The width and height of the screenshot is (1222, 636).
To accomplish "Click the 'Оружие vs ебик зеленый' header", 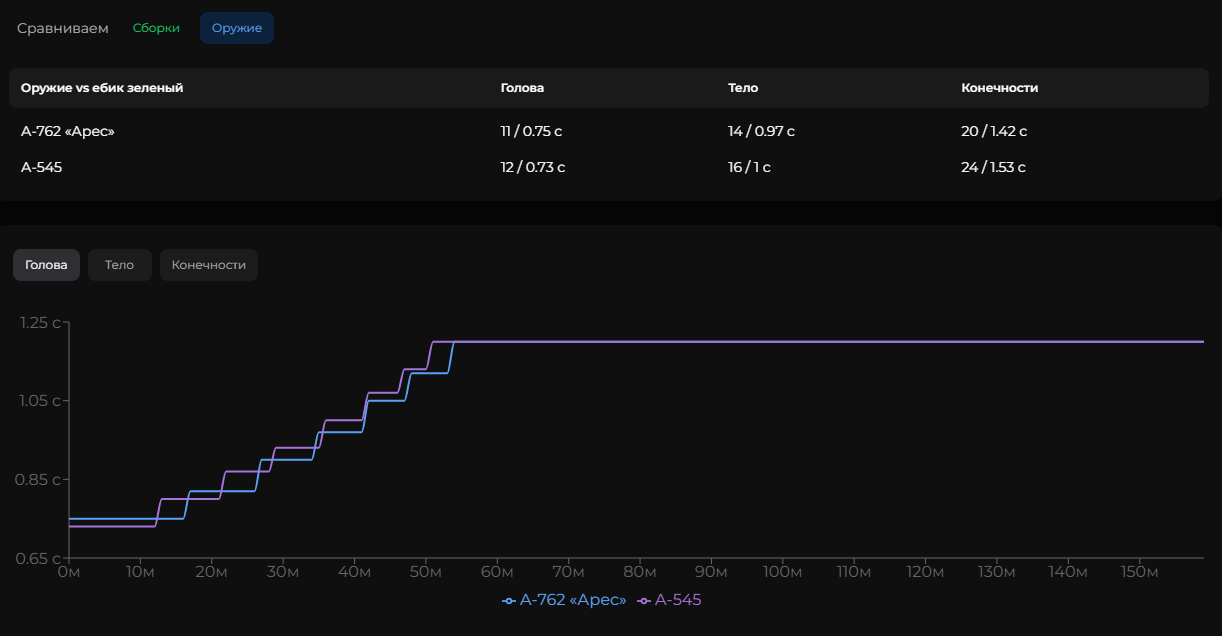I will (x=102, y=88).
